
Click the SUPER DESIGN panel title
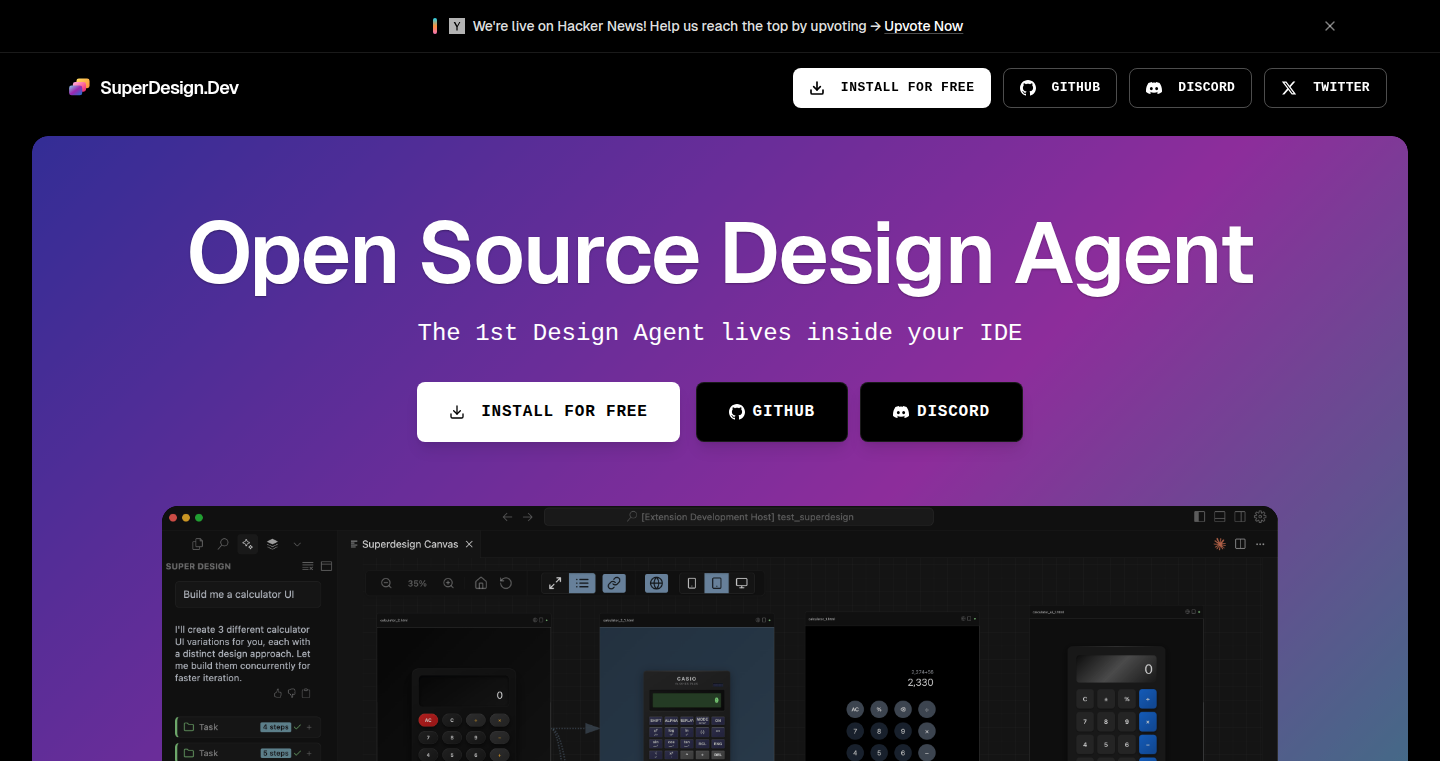[198, 566]
